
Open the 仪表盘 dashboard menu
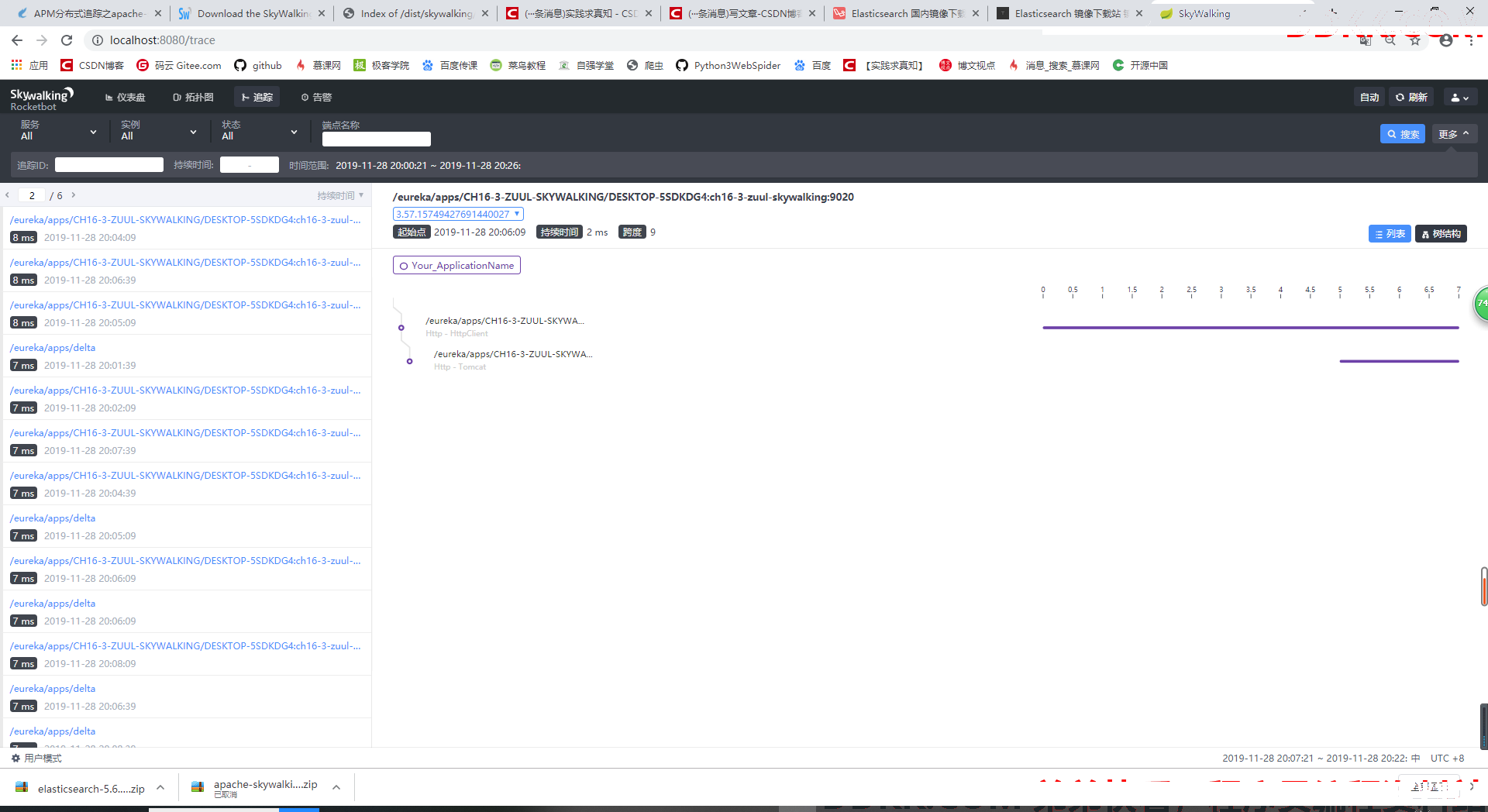125,98
